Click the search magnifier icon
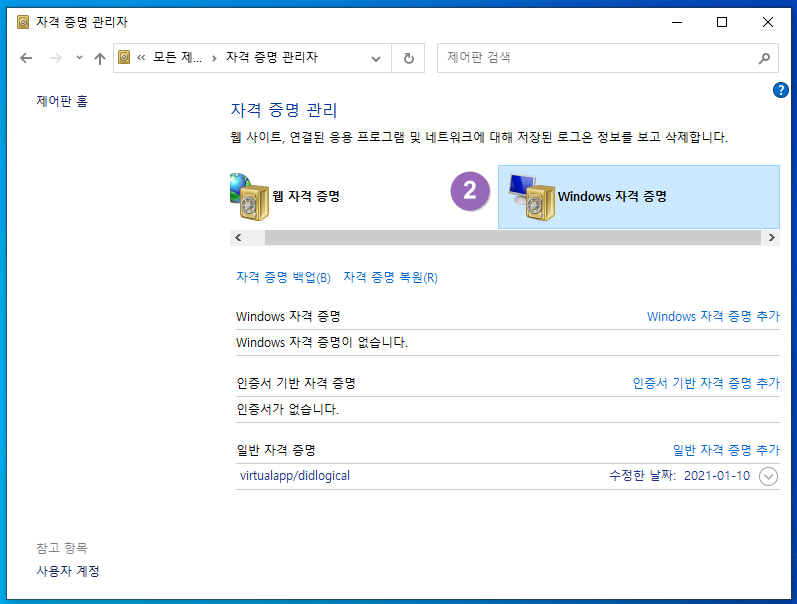Image resolution: width=797 pixels, height=604 pixels. click(764, 58)
